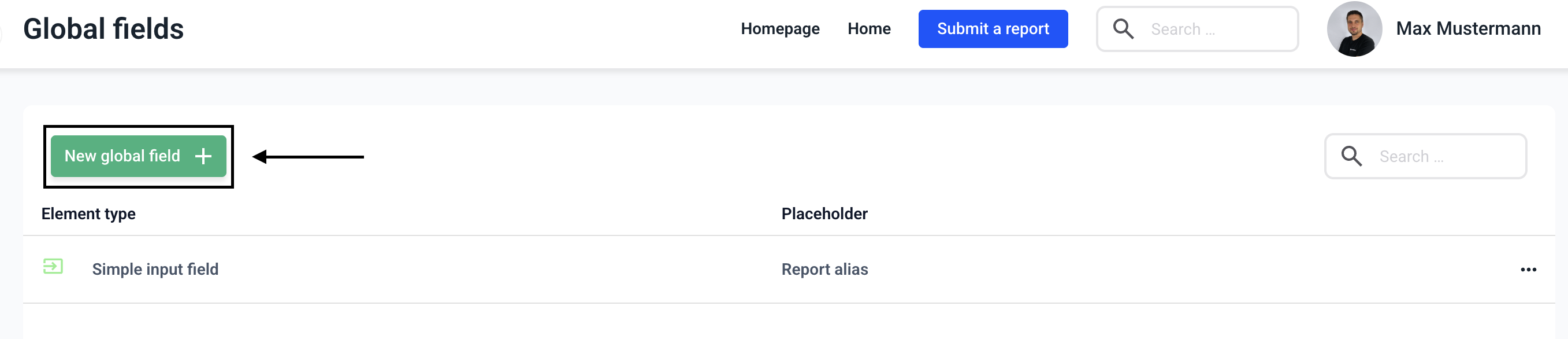Click the magnifier icon in table search

[1351, 156]
